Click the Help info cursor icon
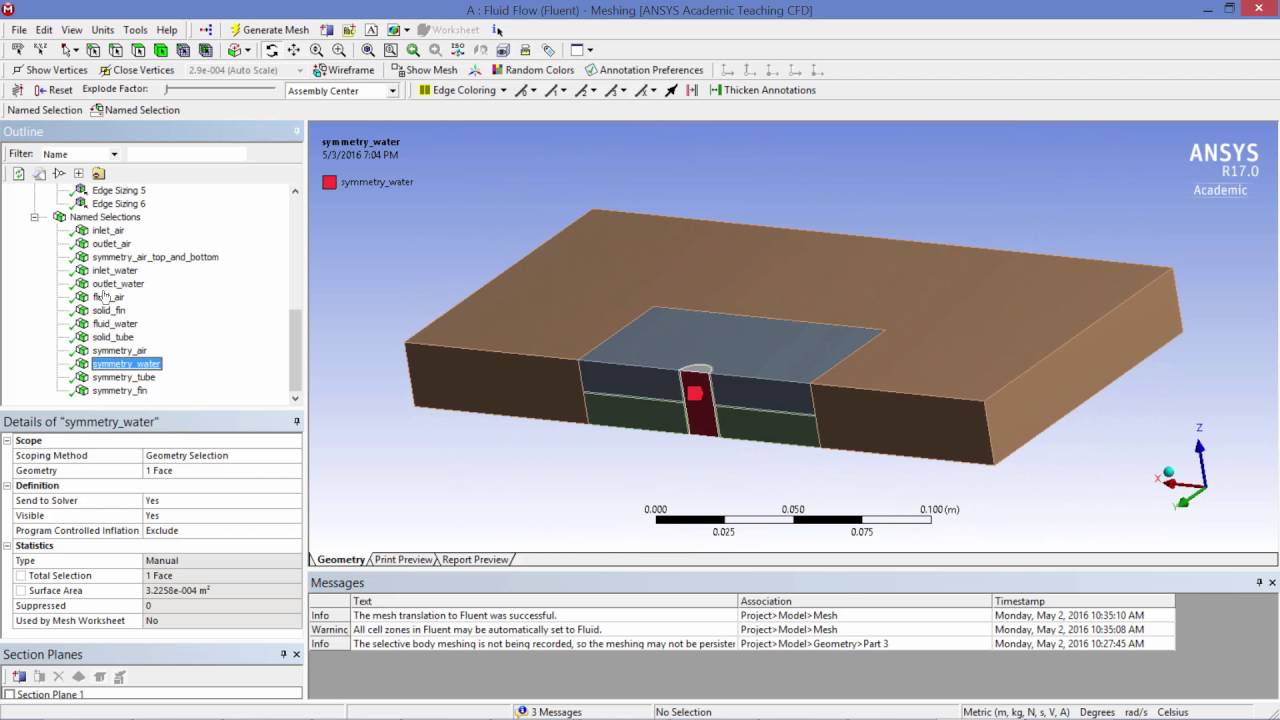 click(x=497, y=30)
